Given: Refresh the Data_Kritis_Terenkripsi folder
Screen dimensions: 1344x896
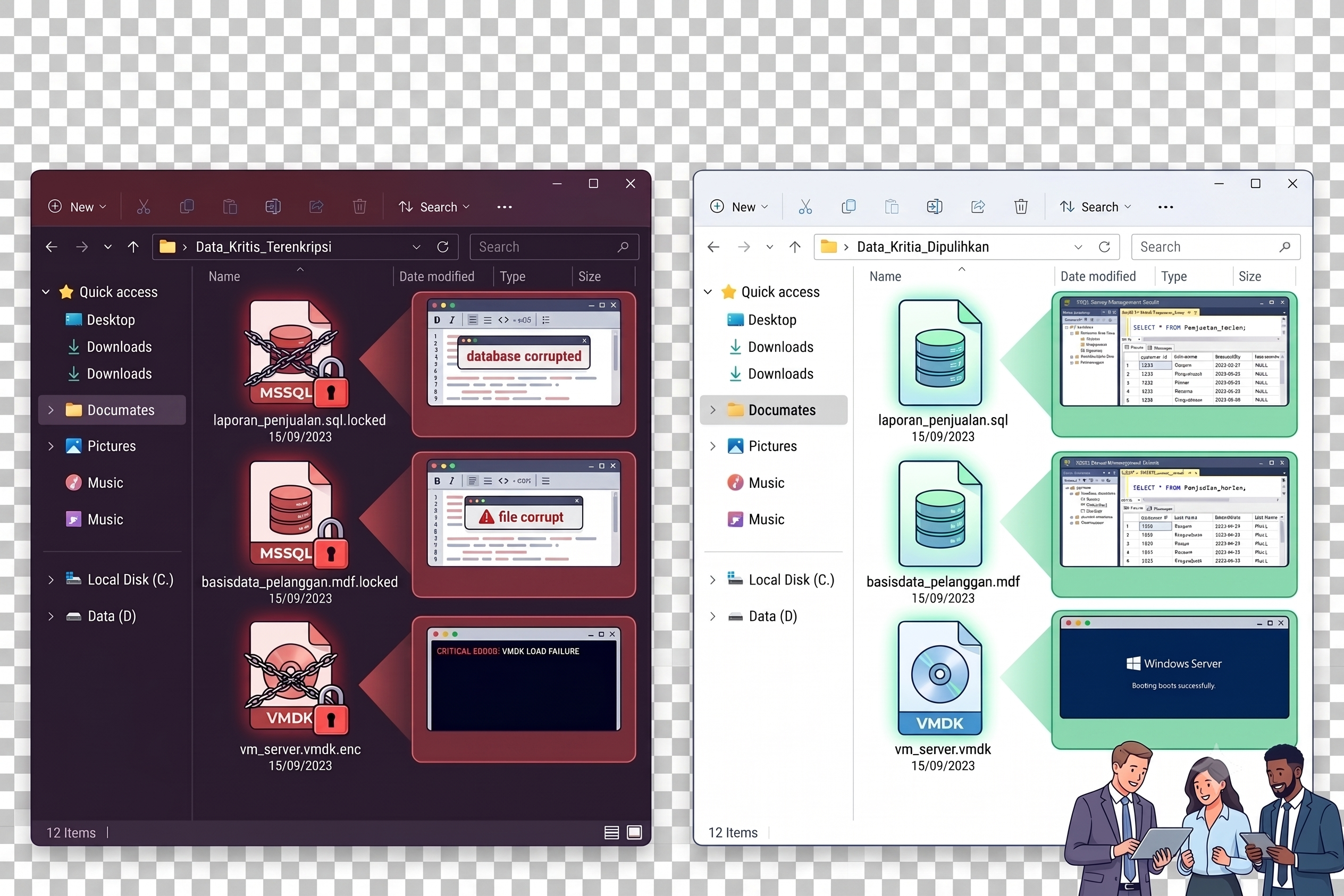Looking at the screenshot, I should click(x=443, y=247).
